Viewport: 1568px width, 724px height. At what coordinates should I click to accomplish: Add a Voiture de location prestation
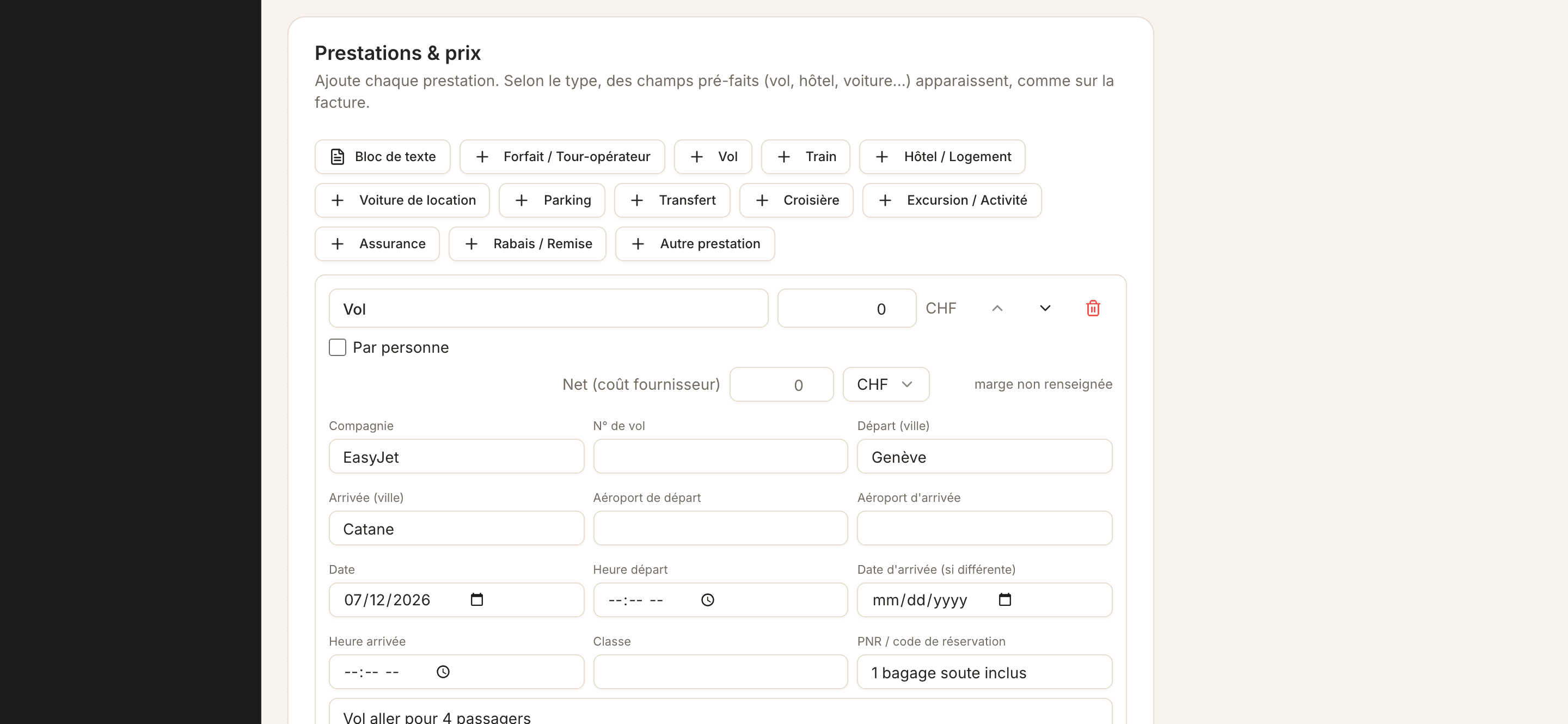pos(402,200)
